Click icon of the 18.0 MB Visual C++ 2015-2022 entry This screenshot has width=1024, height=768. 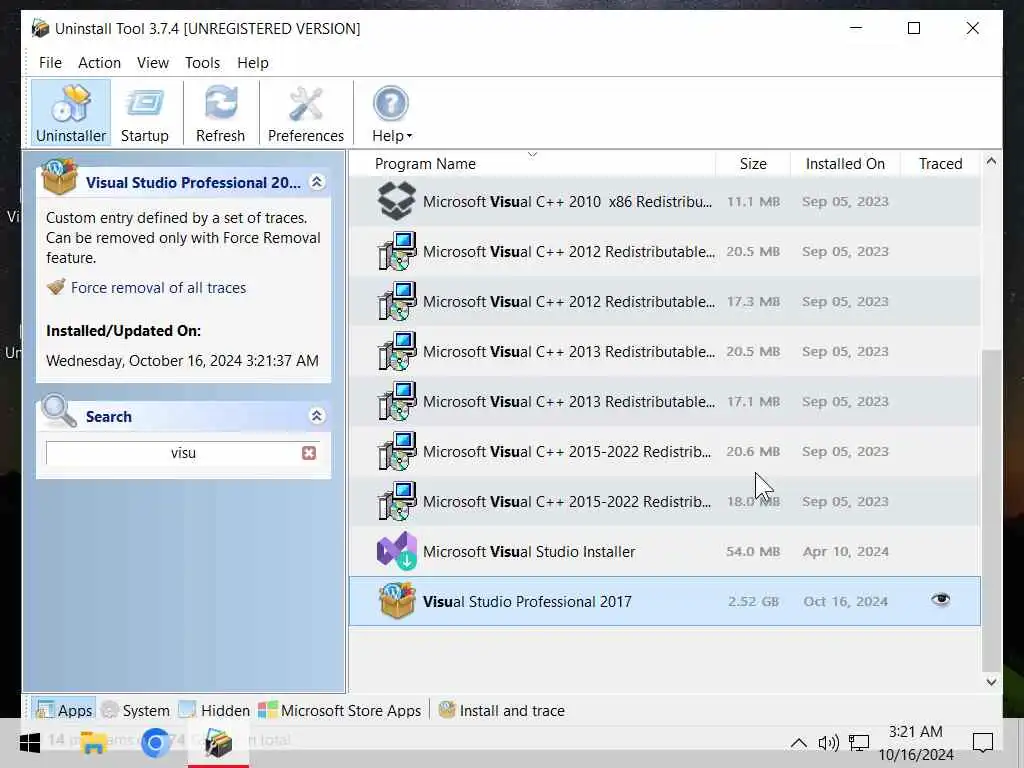pyautogui.click(x=396, y=502)
